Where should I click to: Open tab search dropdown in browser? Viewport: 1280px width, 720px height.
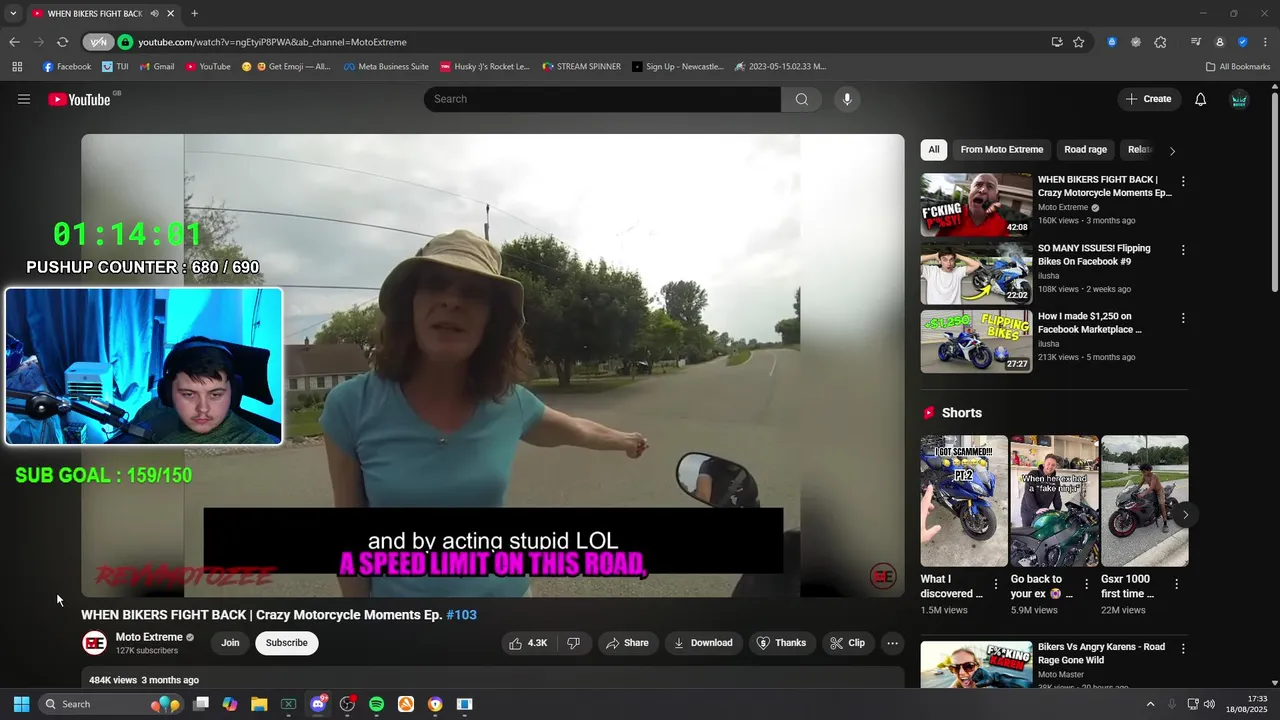click(13, 13)
